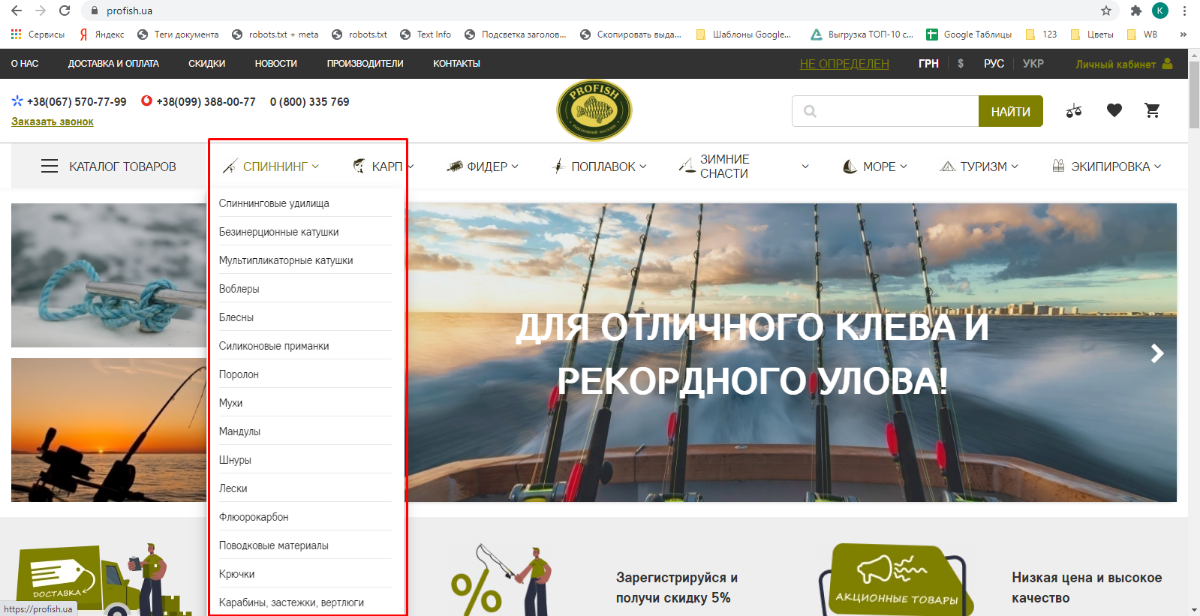Viewport: 1200px width, 616px height.
Task: Reload the page with refresh icon
Action: click(x=65, y=10)
